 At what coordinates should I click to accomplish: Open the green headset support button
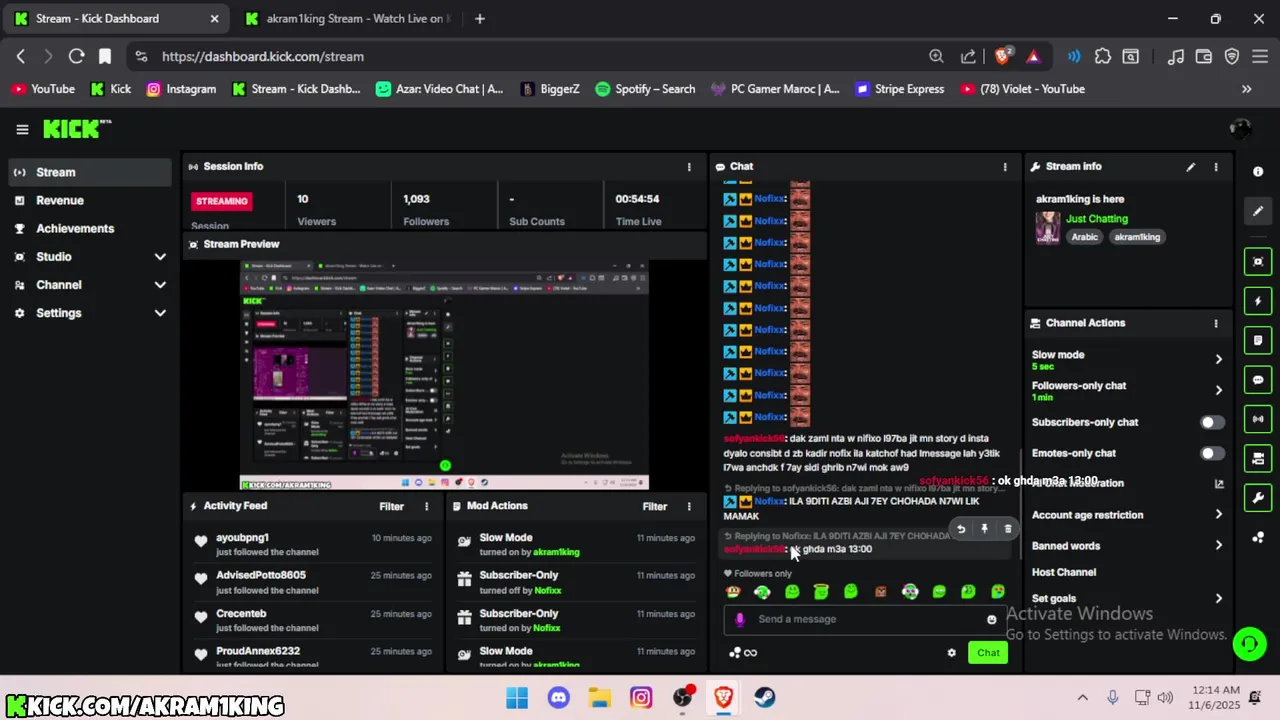point(1249,643)
